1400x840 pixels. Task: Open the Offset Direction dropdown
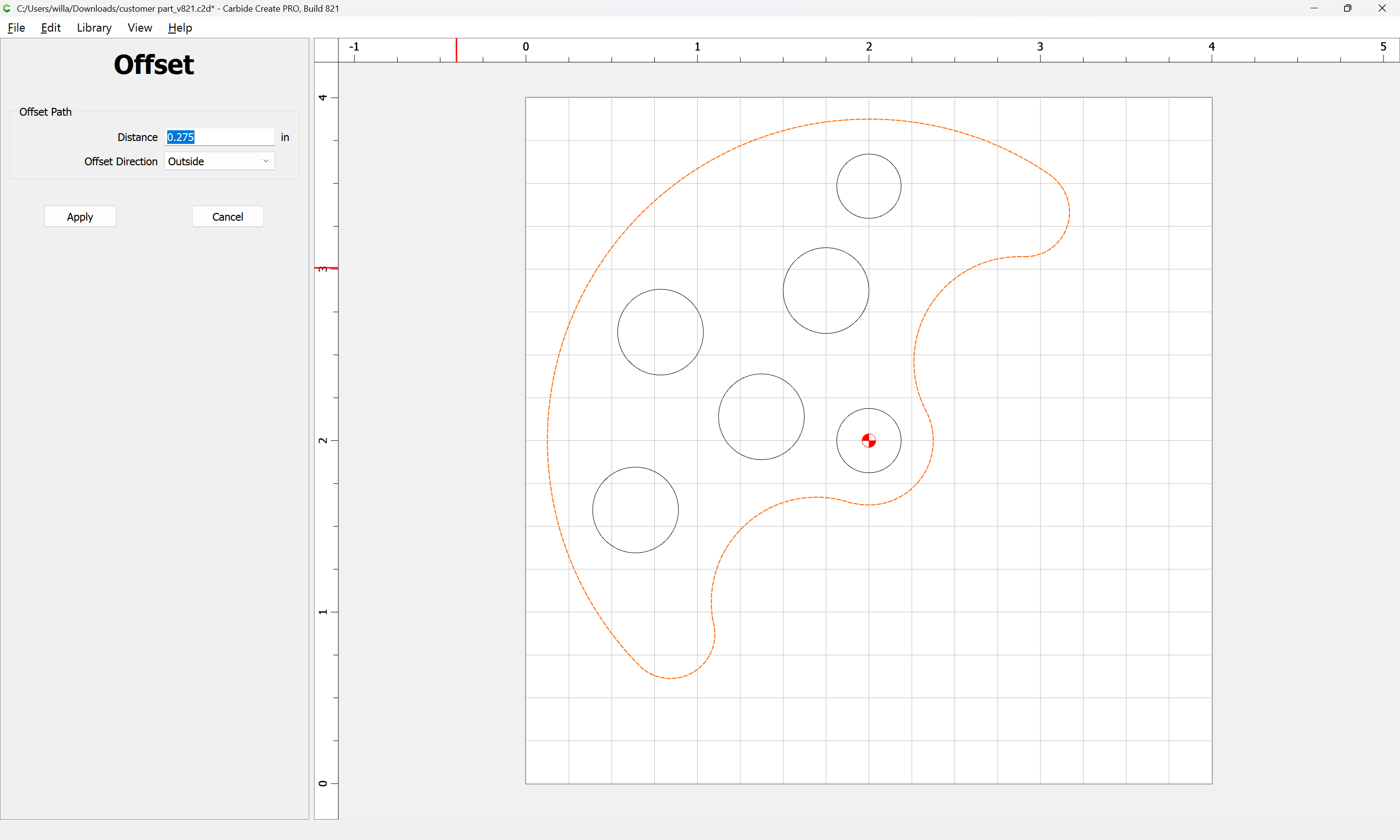click(219, 161)
